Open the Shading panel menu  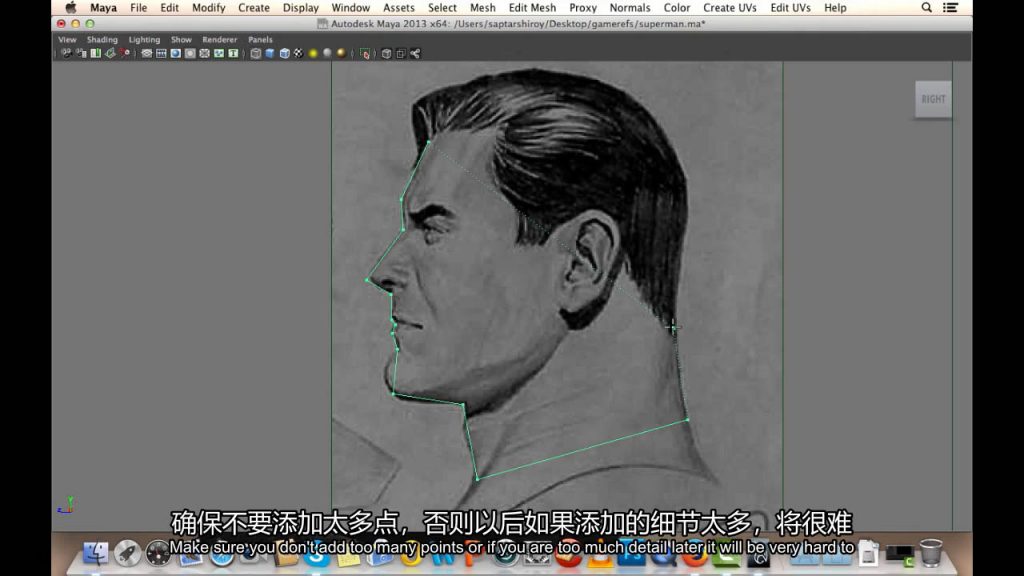point(102,39)
